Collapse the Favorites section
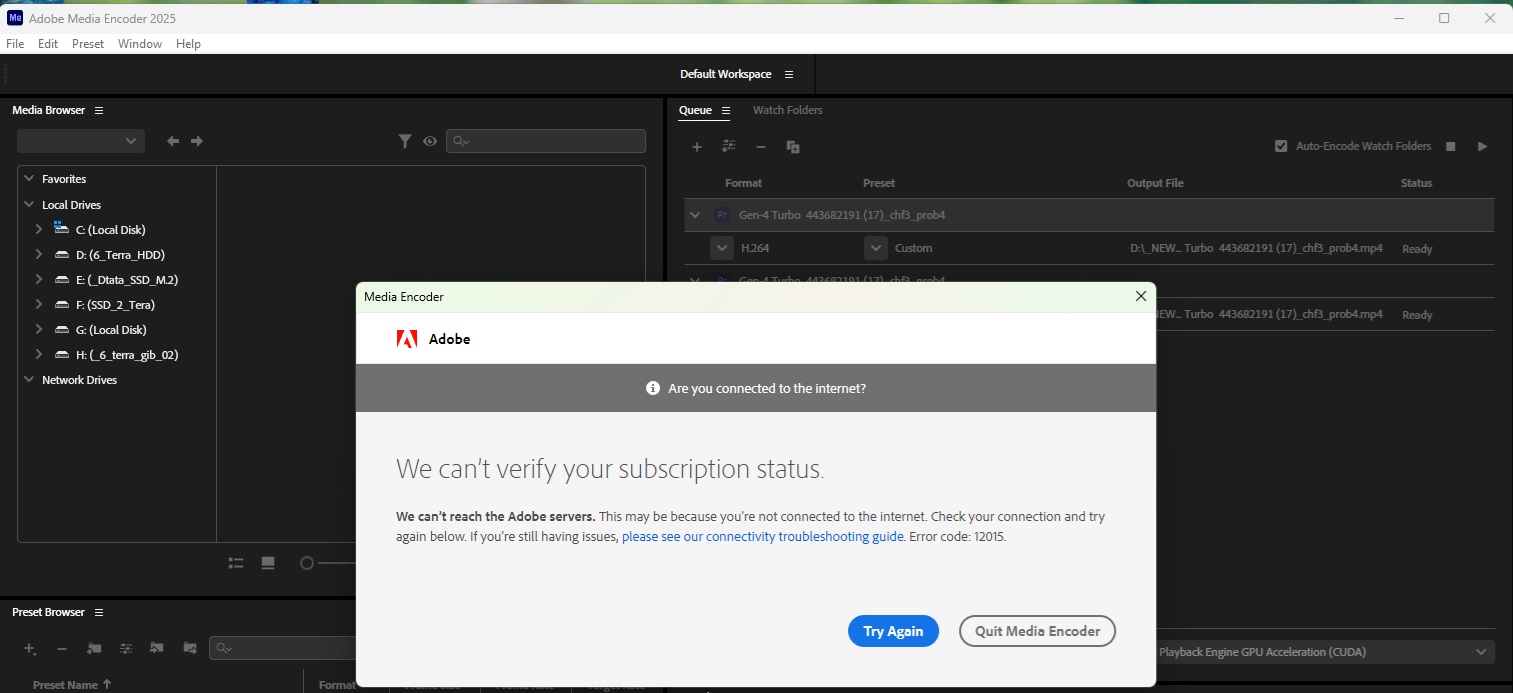 (x=29, y=179)
